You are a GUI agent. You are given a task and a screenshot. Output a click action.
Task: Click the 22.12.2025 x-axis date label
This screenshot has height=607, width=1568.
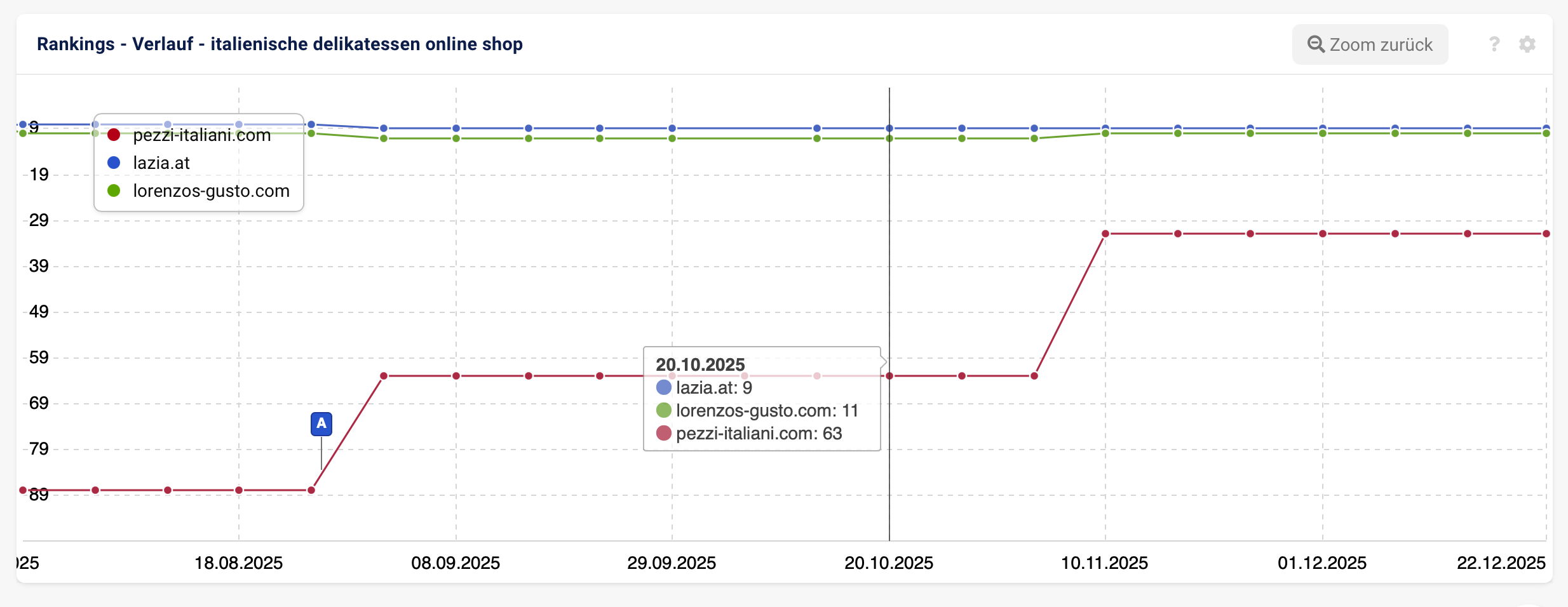click(x=1501, y=563)
